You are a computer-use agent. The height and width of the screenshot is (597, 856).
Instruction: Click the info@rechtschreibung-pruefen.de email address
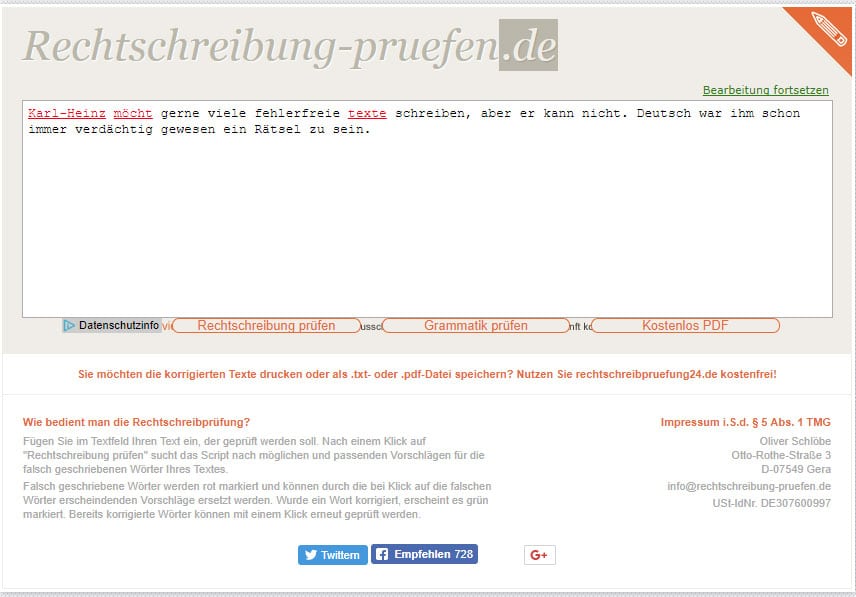tap(749, 486)
